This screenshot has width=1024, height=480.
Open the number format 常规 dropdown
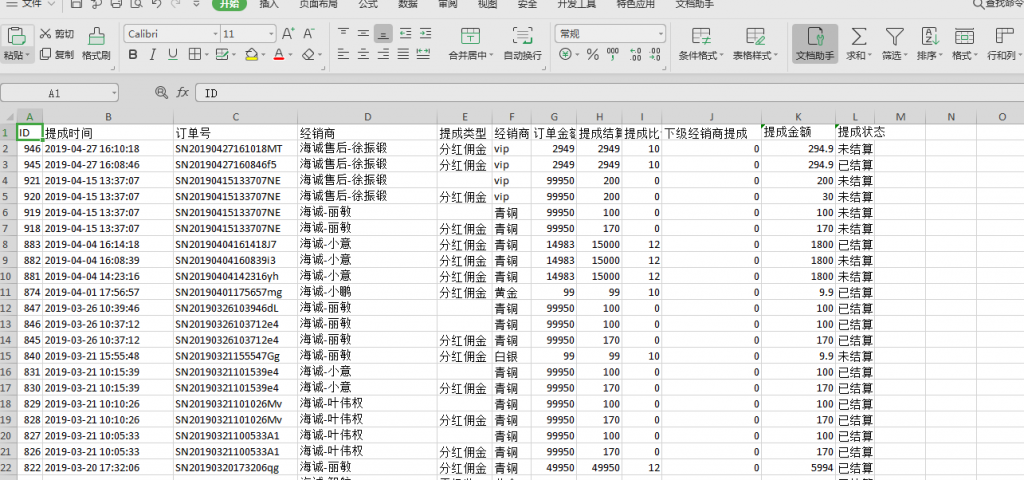[661, 34]
